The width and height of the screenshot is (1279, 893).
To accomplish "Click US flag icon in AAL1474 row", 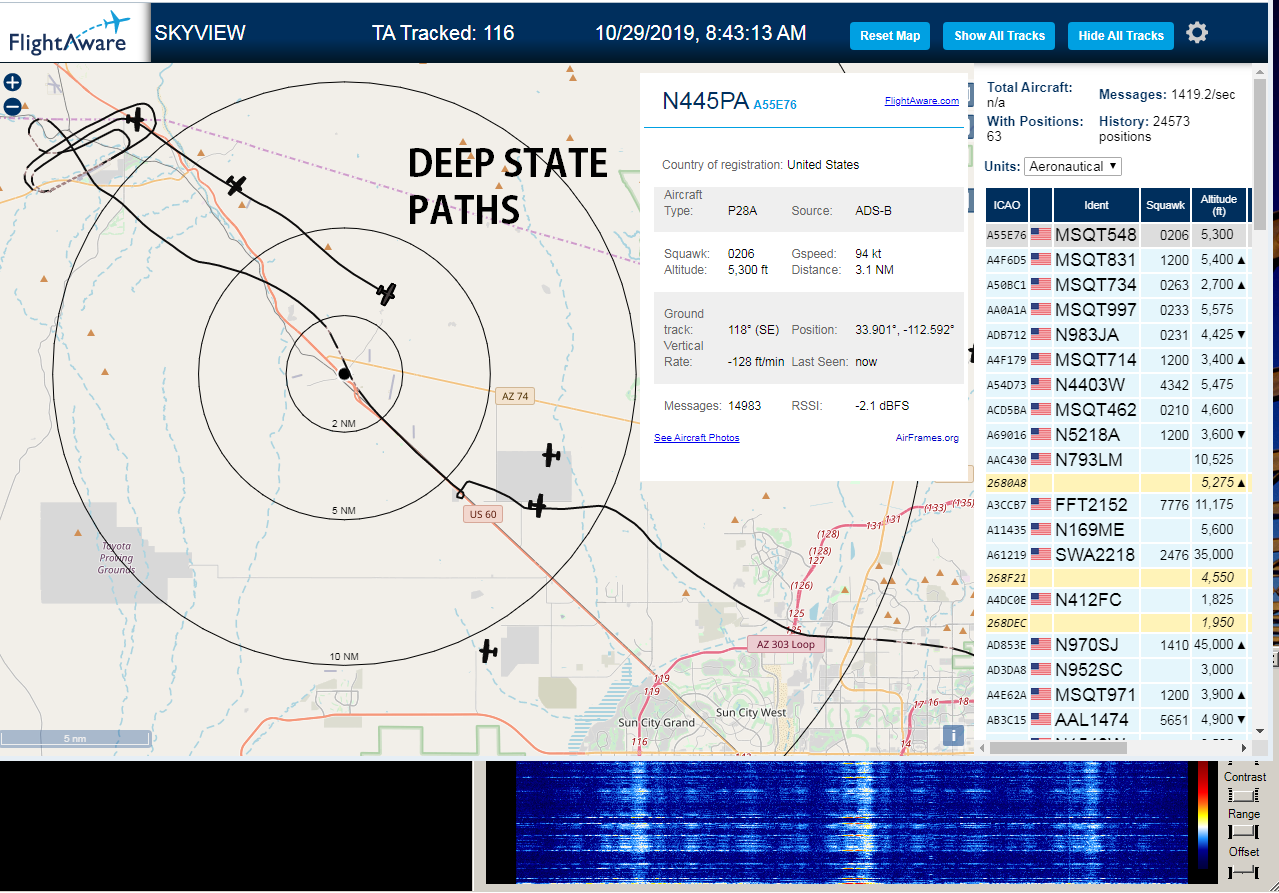I will [1041, 719].
